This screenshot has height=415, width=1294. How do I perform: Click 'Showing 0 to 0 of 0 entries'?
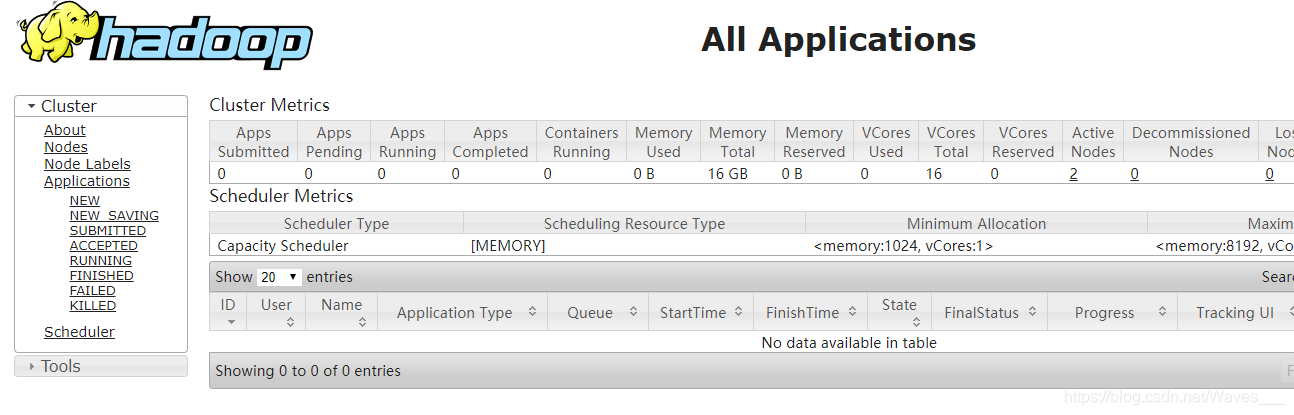pos(308,371)
